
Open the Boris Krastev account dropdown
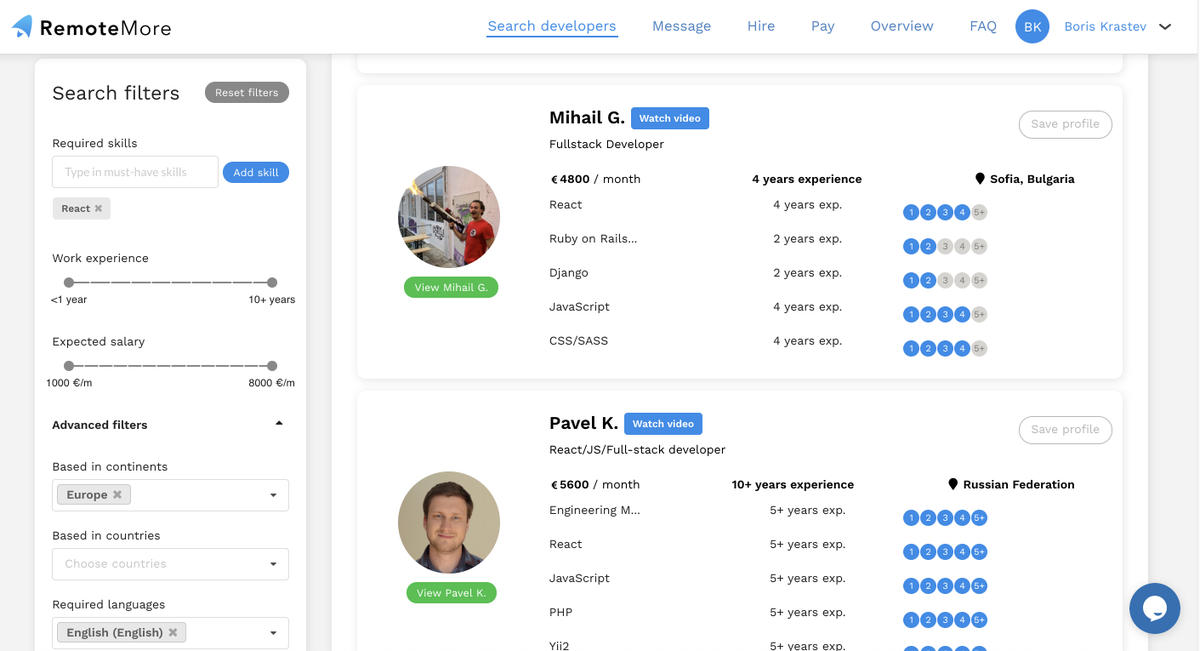(1165, 27)
